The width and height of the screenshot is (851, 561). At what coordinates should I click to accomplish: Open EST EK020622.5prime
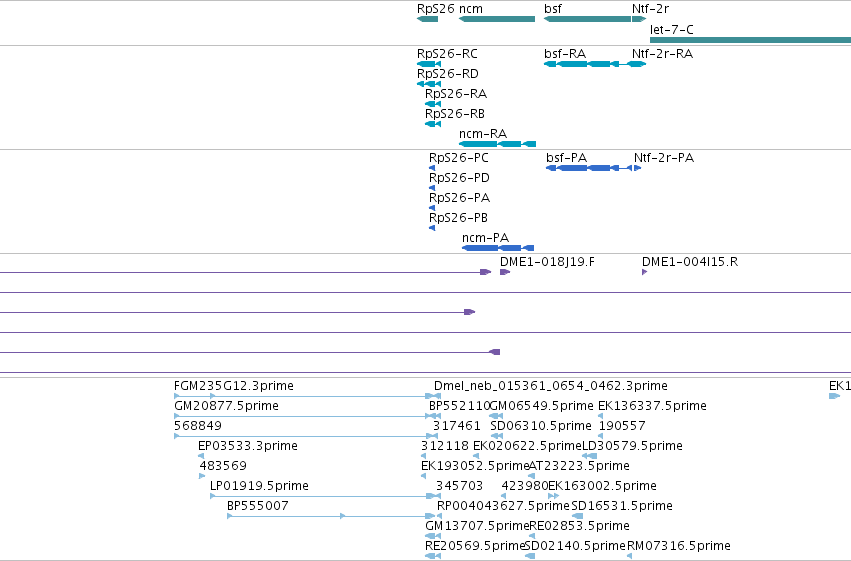(x=528, y=446)
